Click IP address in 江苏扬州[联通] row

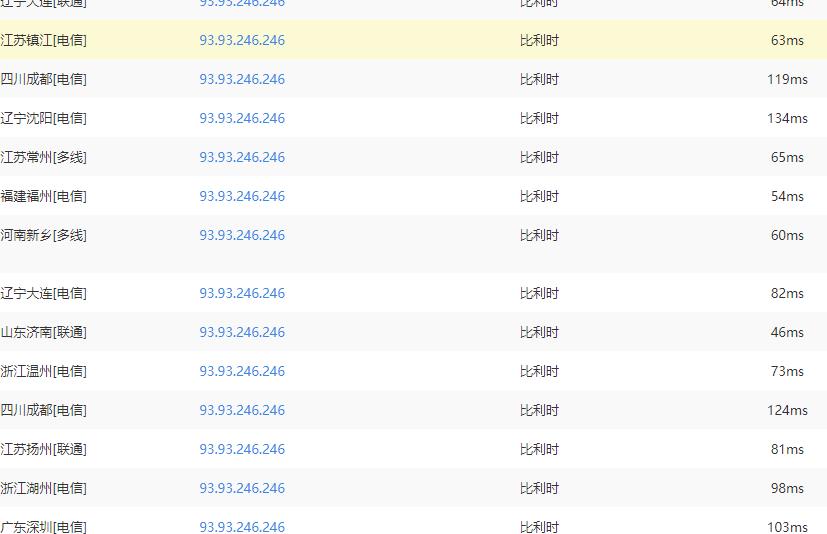(242, 450)
